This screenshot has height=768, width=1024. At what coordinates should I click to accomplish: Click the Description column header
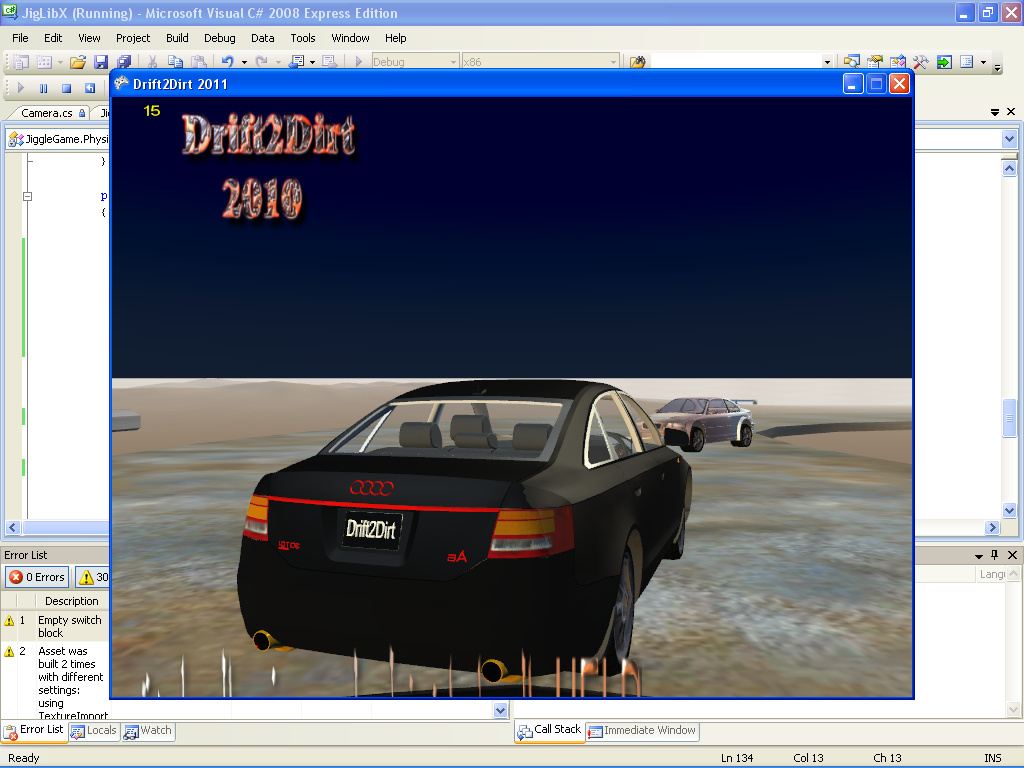click(71, 601)
